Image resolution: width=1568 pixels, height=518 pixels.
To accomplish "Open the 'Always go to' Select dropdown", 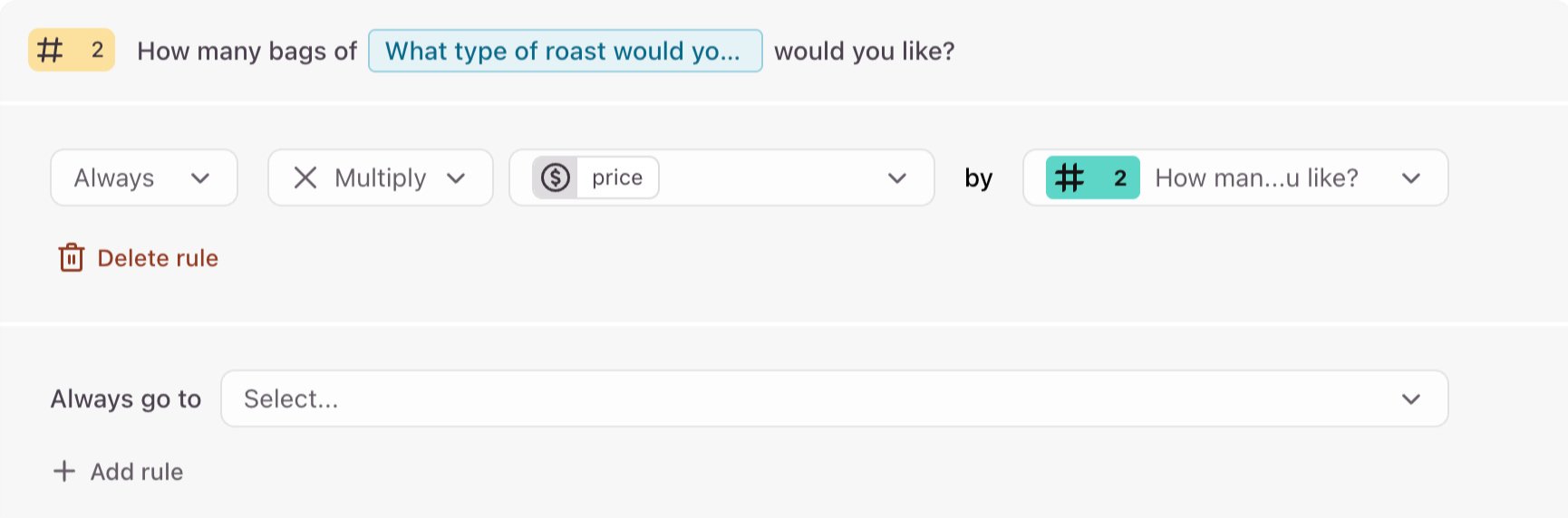I will click(816, 398).
